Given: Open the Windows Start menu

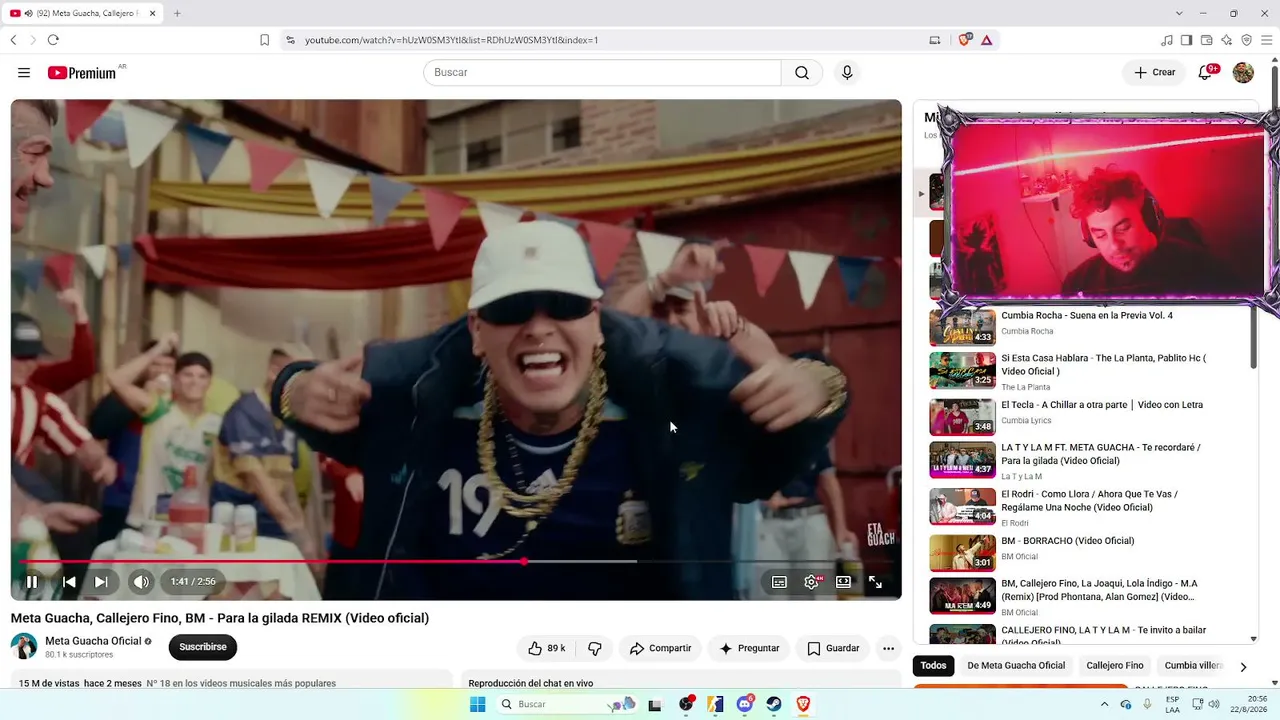Looking at the screenshot, I should (x=478, y=704).
